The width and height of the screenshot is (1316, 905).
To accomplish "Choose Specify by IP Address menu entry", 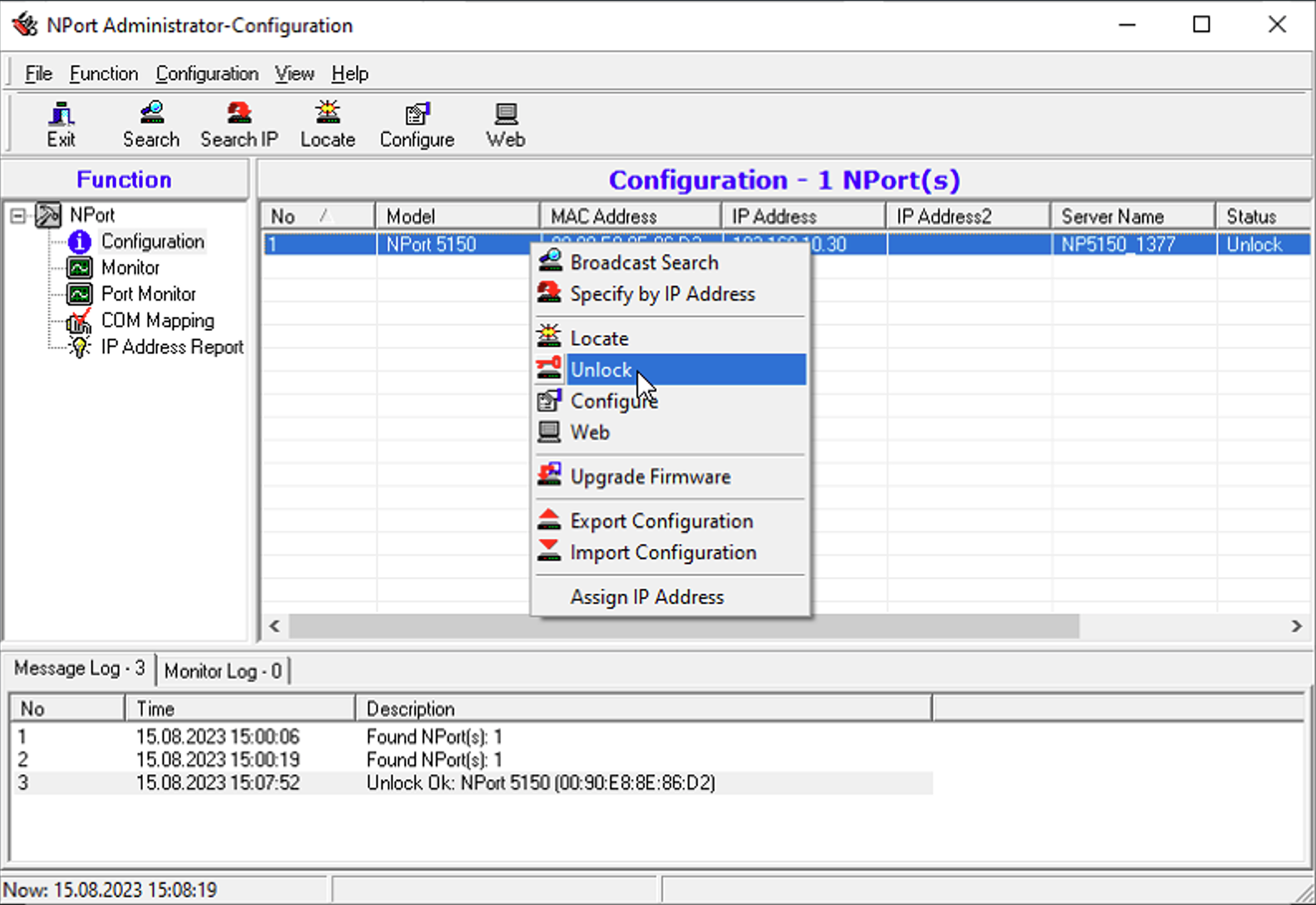I will 671,294.
